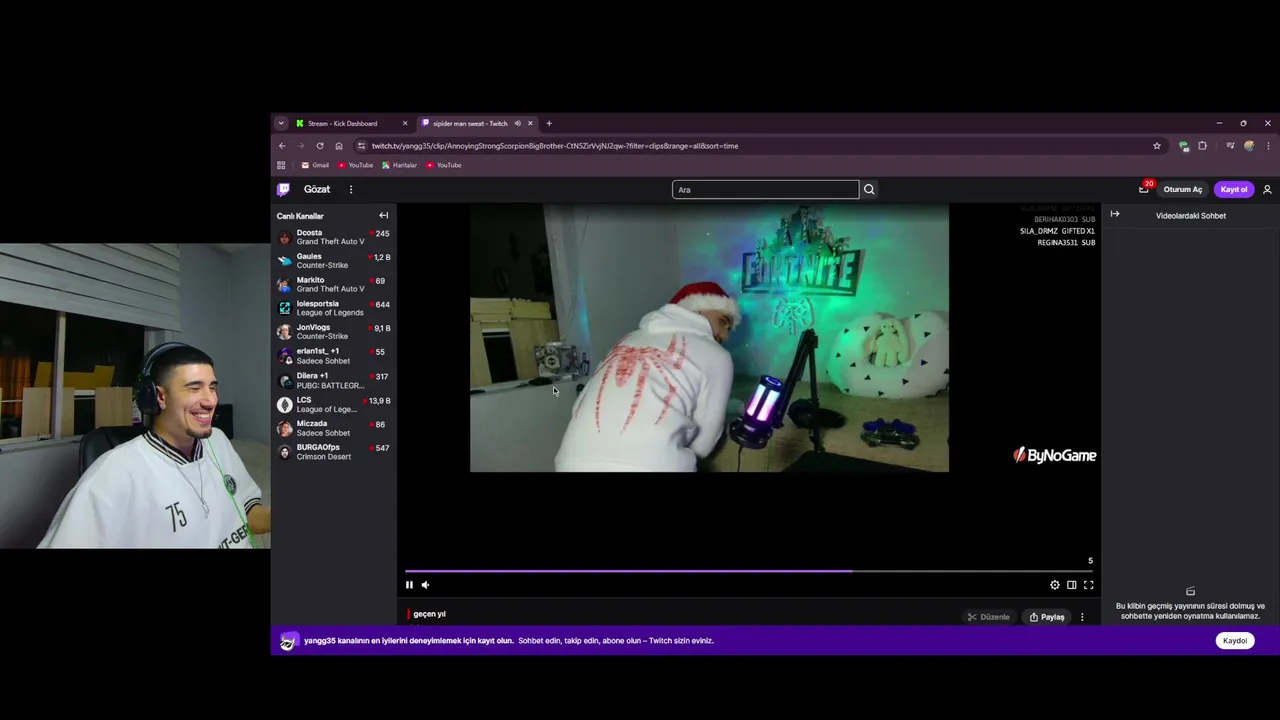Mute the clip volume
The image size is (1280, 720).
pos(426,585)
